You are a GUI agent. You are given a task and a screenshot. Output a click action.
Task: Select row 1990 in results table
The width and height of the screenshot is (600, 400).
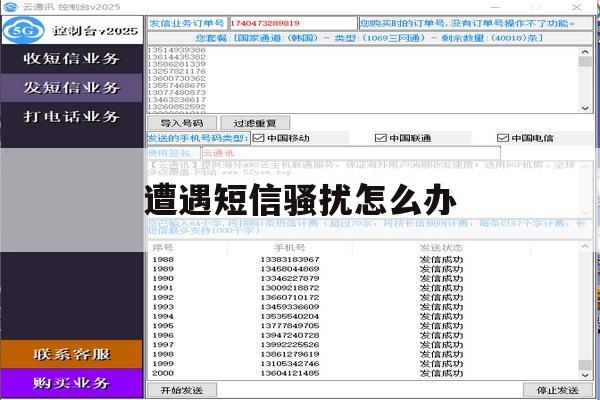364,278
